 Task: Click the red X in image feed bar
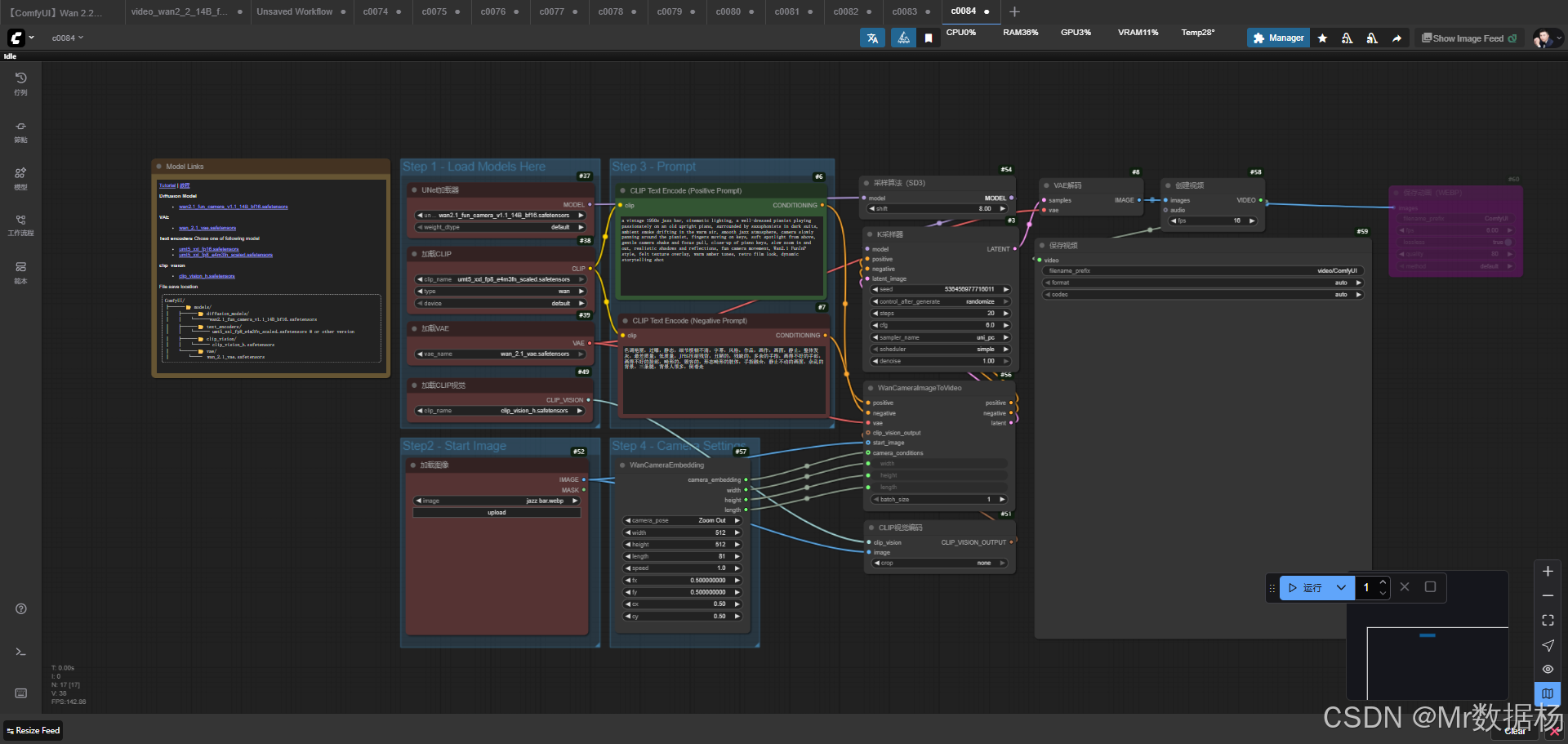point(1554,731)
